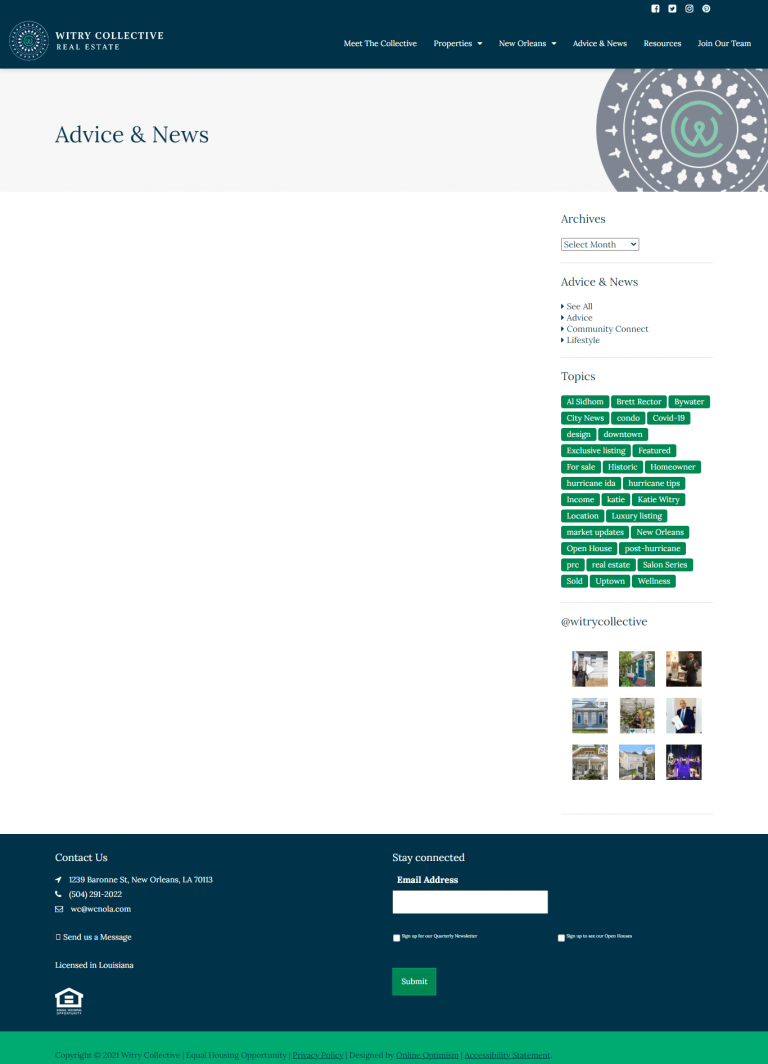Check the Open Houses signup box
This screenshot has width=768, height=1064.
[561, 938]
